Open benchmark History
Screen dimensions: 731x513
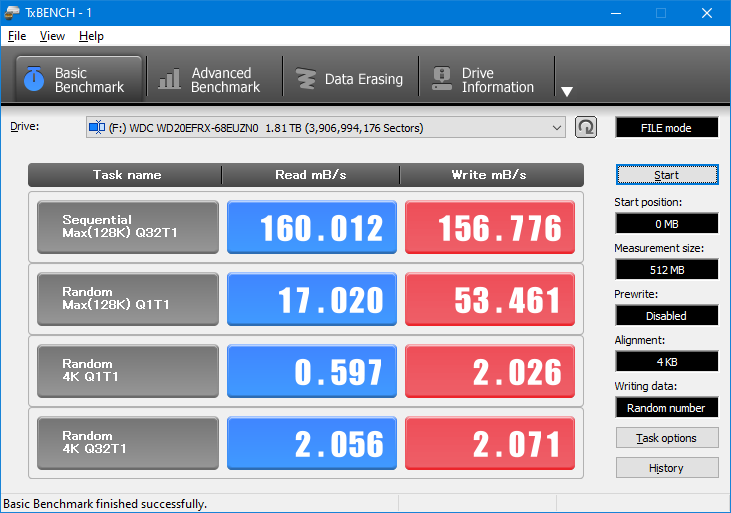point(667,468)
